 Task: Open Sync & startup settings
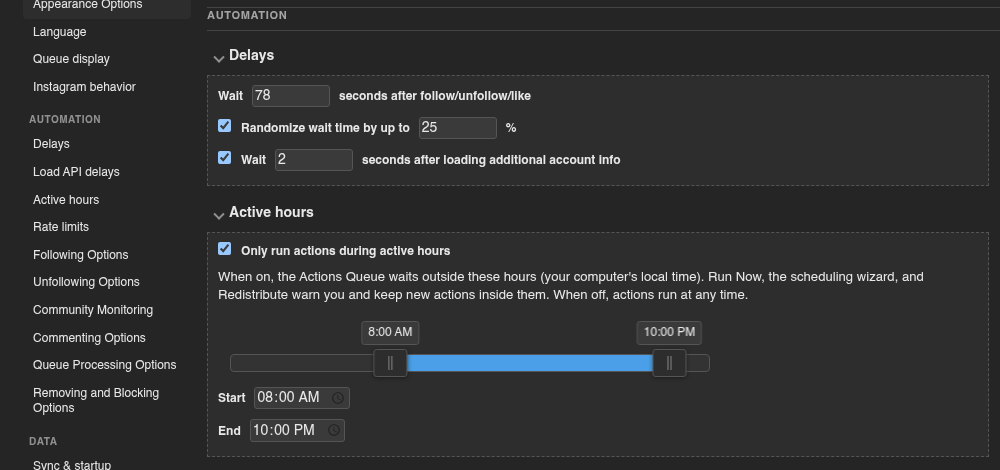[x=72, y=464]
